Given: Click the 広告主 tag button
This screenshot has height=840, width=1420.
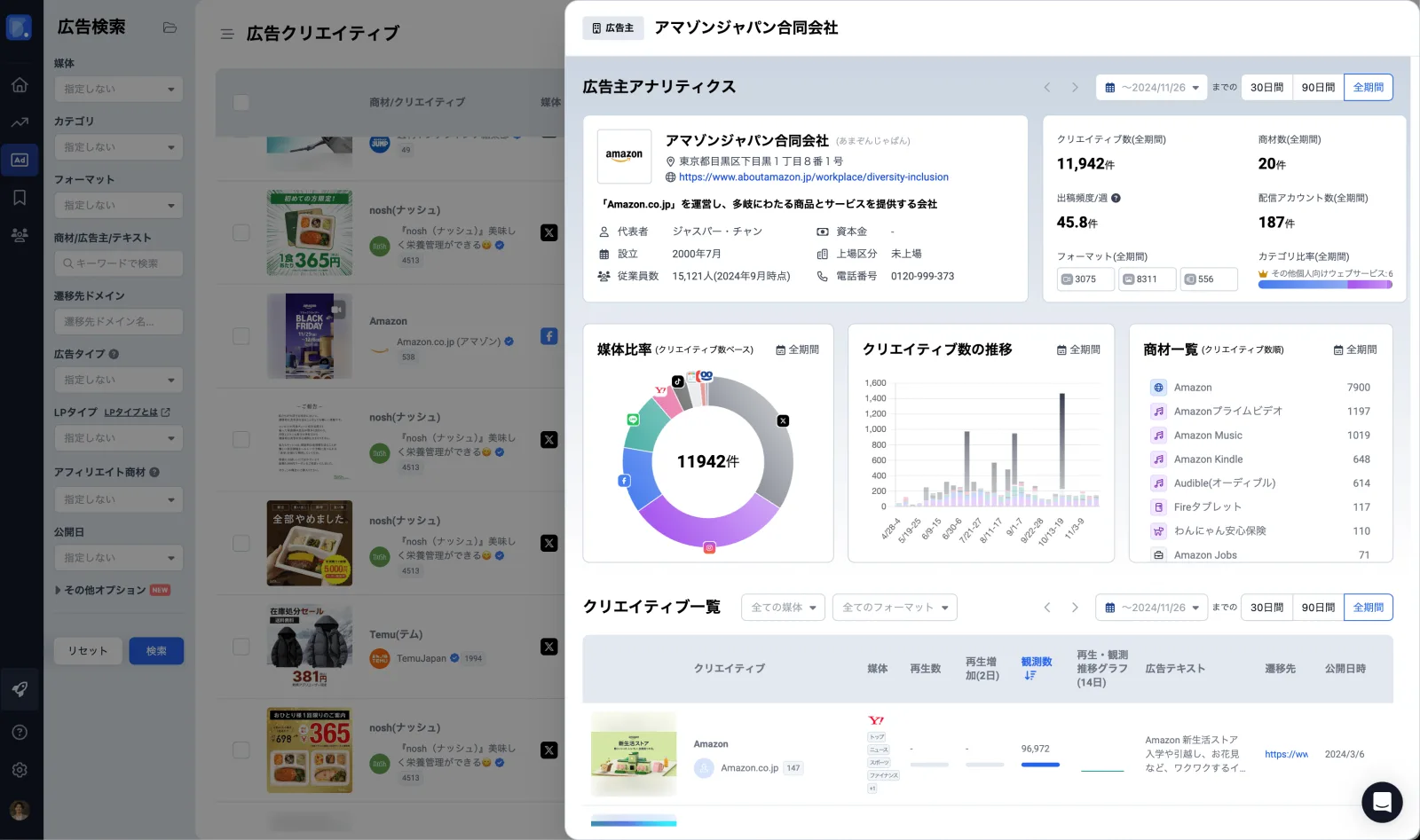Looking at the screenshot, I should click(612, 28).
